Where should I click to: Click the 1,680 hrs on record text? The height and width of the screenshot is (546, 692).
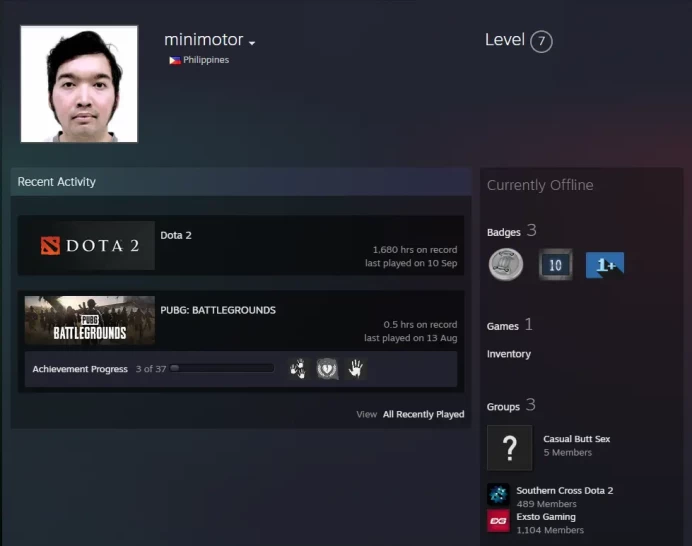coord(415,250)
